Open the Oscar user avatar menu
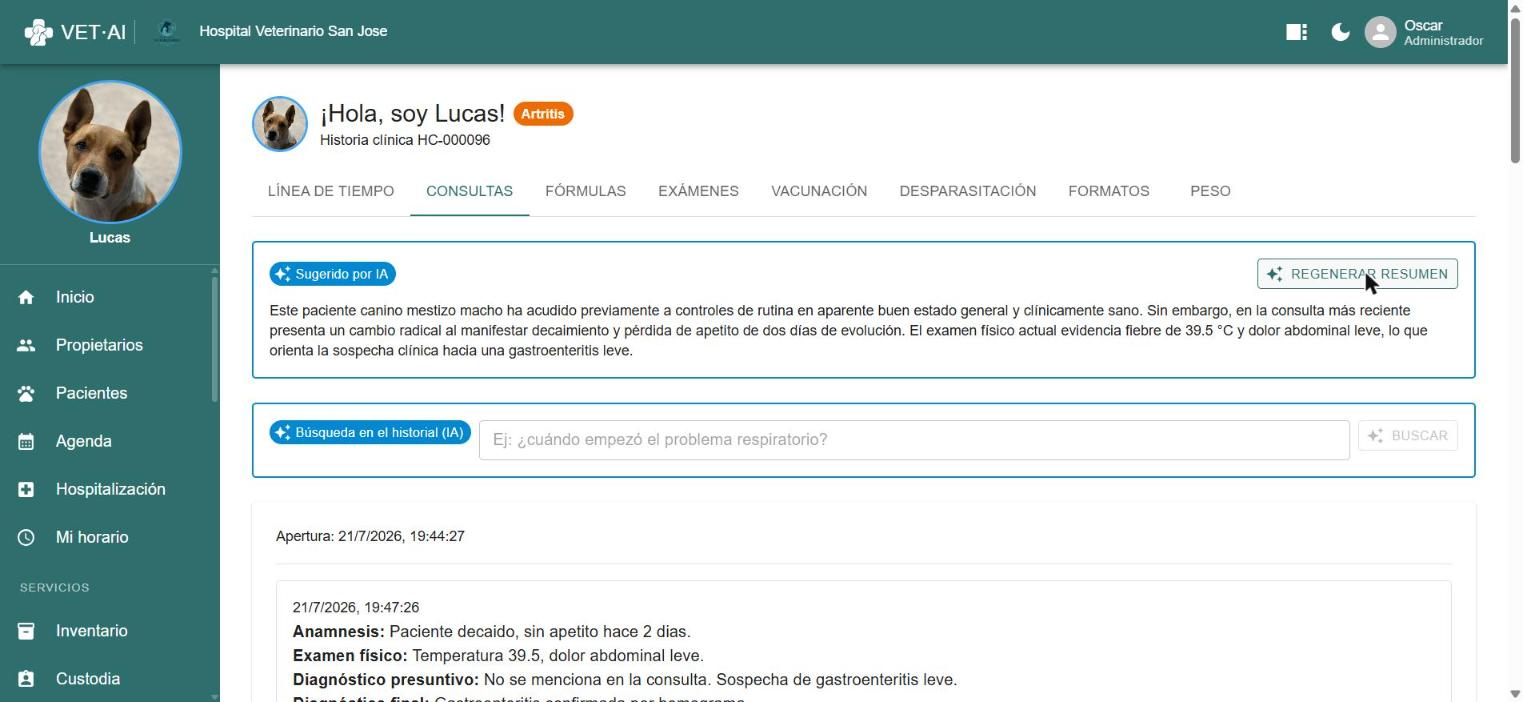This screenshot has width=1523, height=702. [1380, 32]
